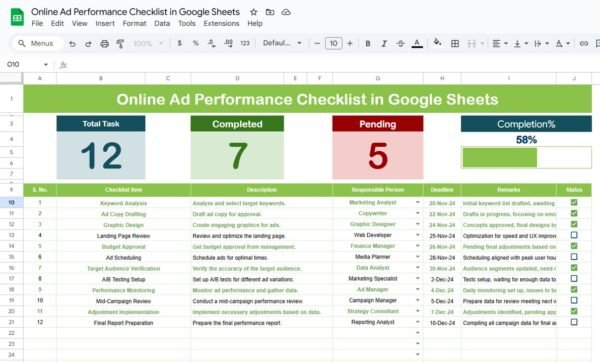The width and height of the screenshot is (600, 363).
Task: Open the Help menu
Action: click(255, 23)
